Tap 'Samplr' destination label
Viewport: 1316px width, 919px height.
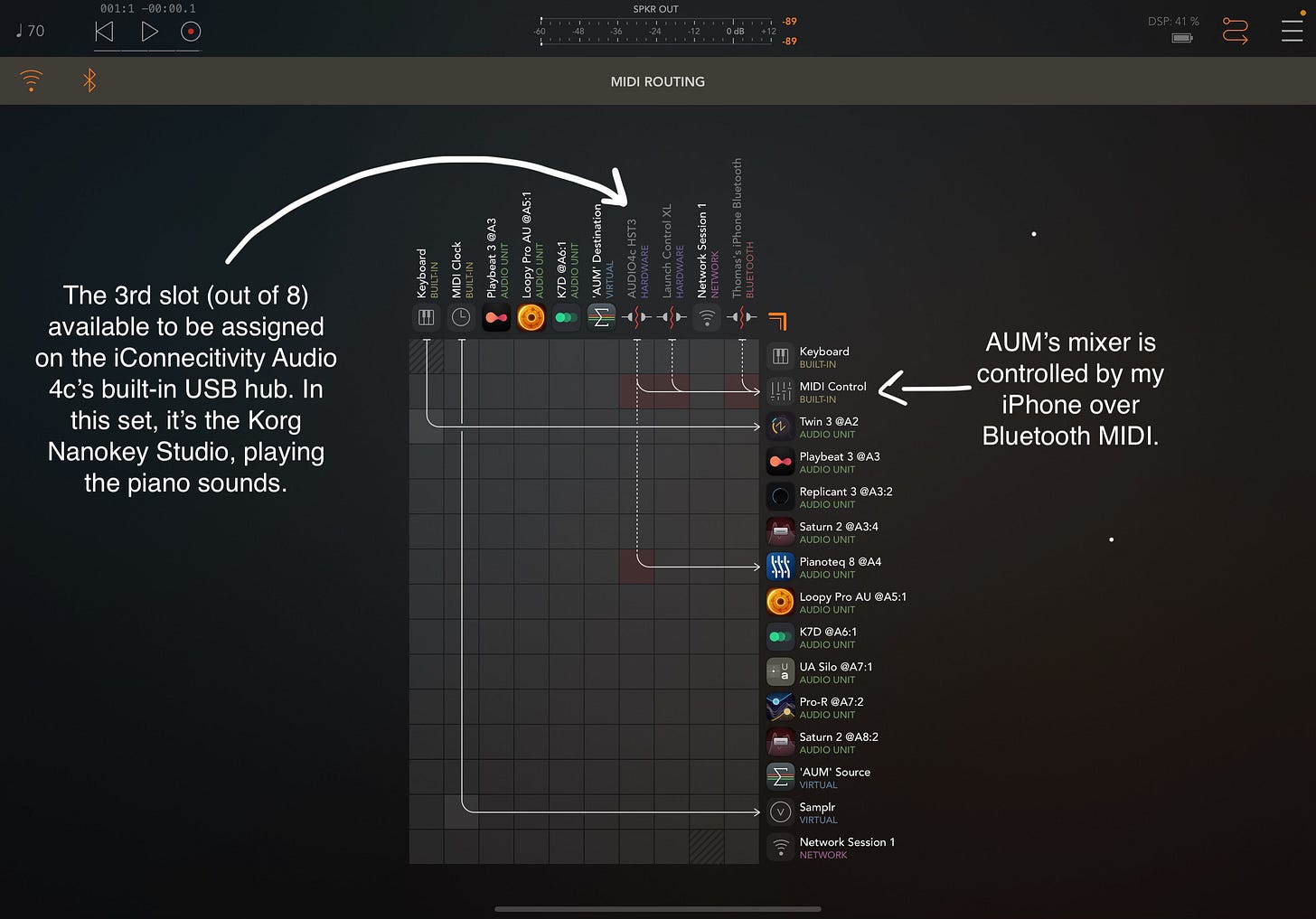(x=817, y=808)
